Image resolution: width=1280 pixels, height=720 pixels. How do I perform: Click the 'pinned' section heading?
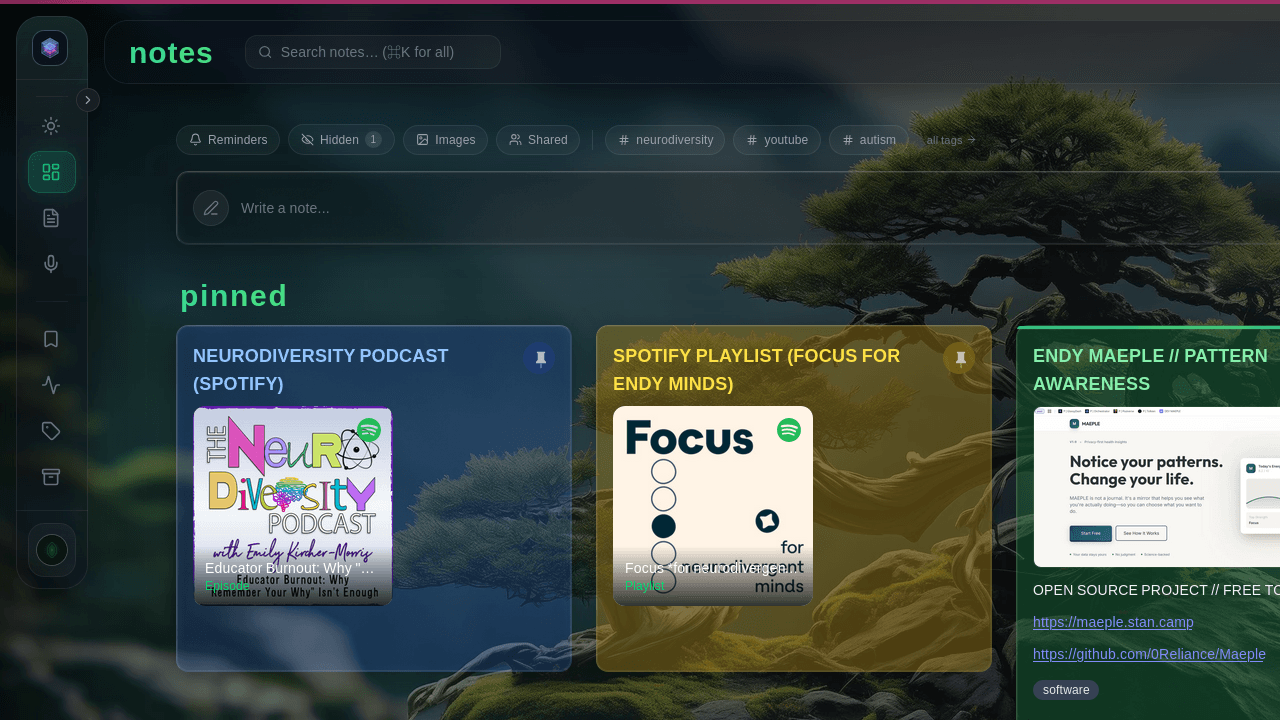coord(234,296)
